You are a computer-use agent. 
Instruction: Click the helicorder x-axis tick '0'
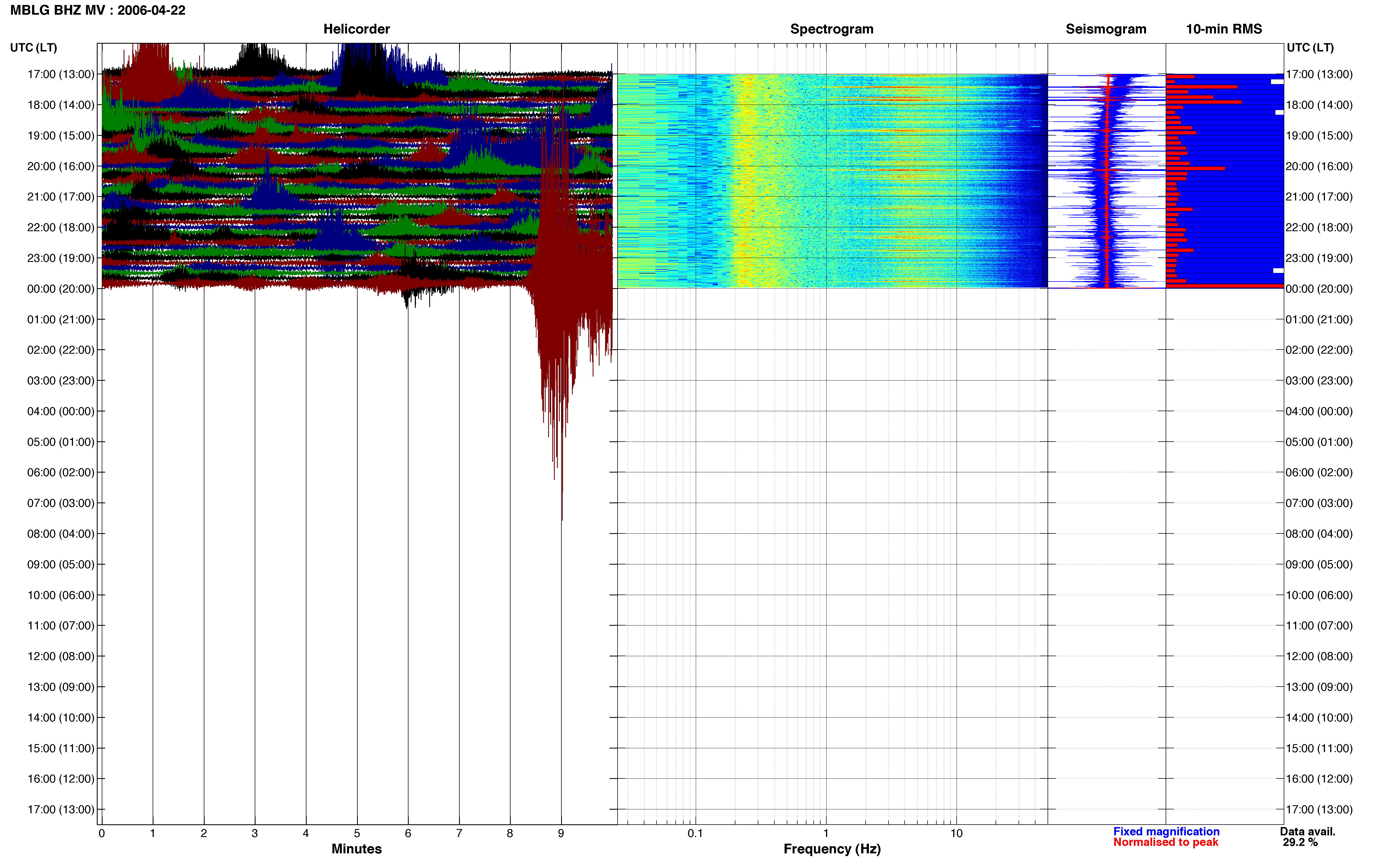pyautogui.click(x=101, y=833)
